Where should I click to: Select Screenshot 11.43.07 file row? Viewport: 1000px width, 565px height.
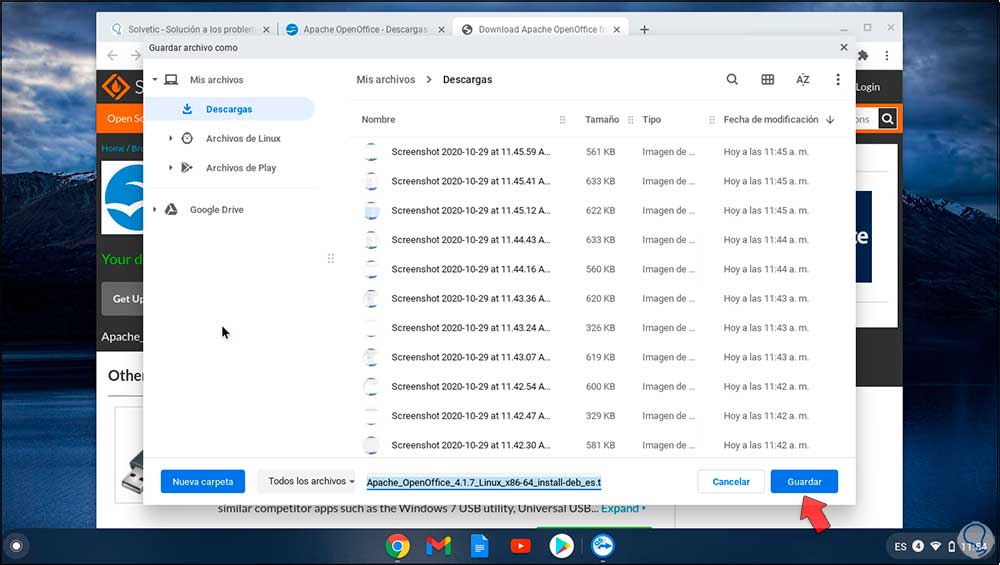coord(602,357)
